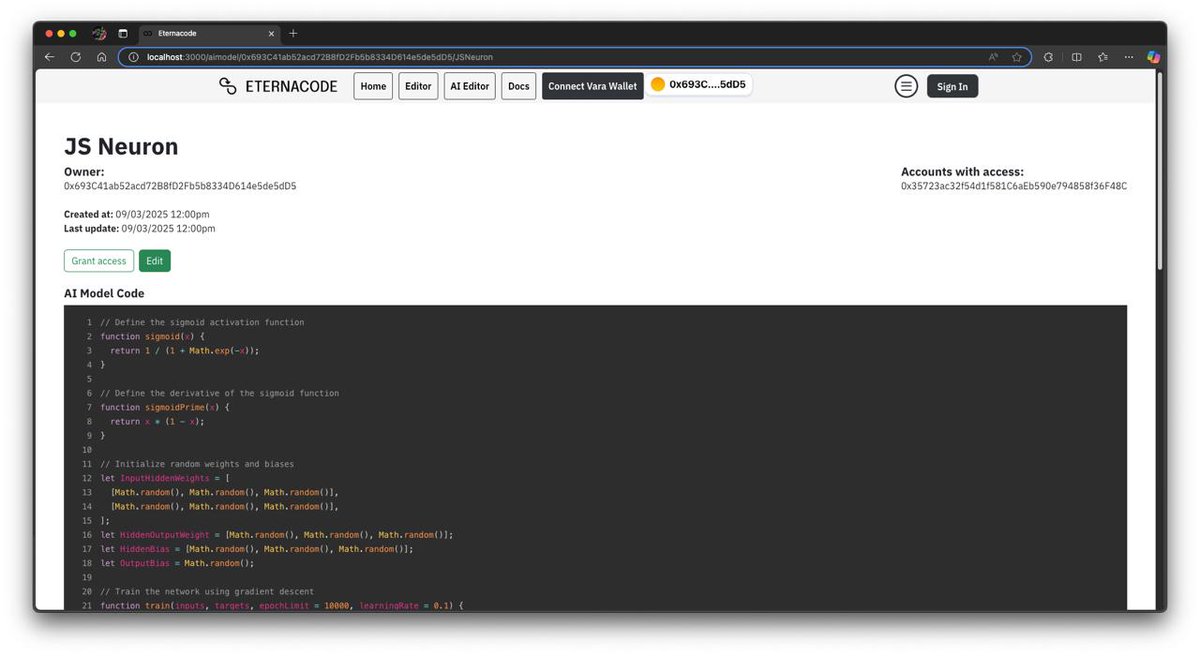The image size is (1200, 656).
Task: Toggle the split screen icon
Action: click(1076, 57)
